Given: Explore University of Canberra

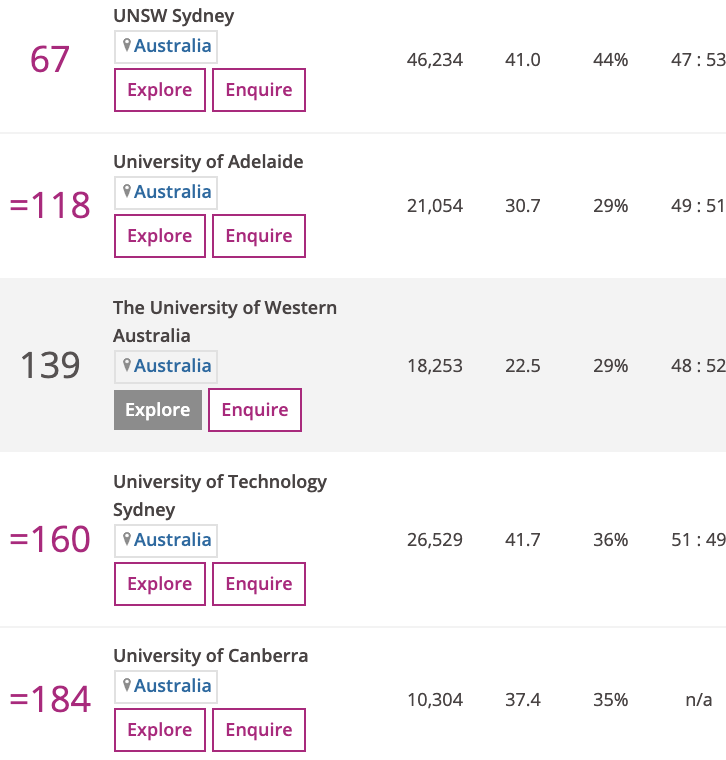Looking at the screenshot, I should pos(160,730).
